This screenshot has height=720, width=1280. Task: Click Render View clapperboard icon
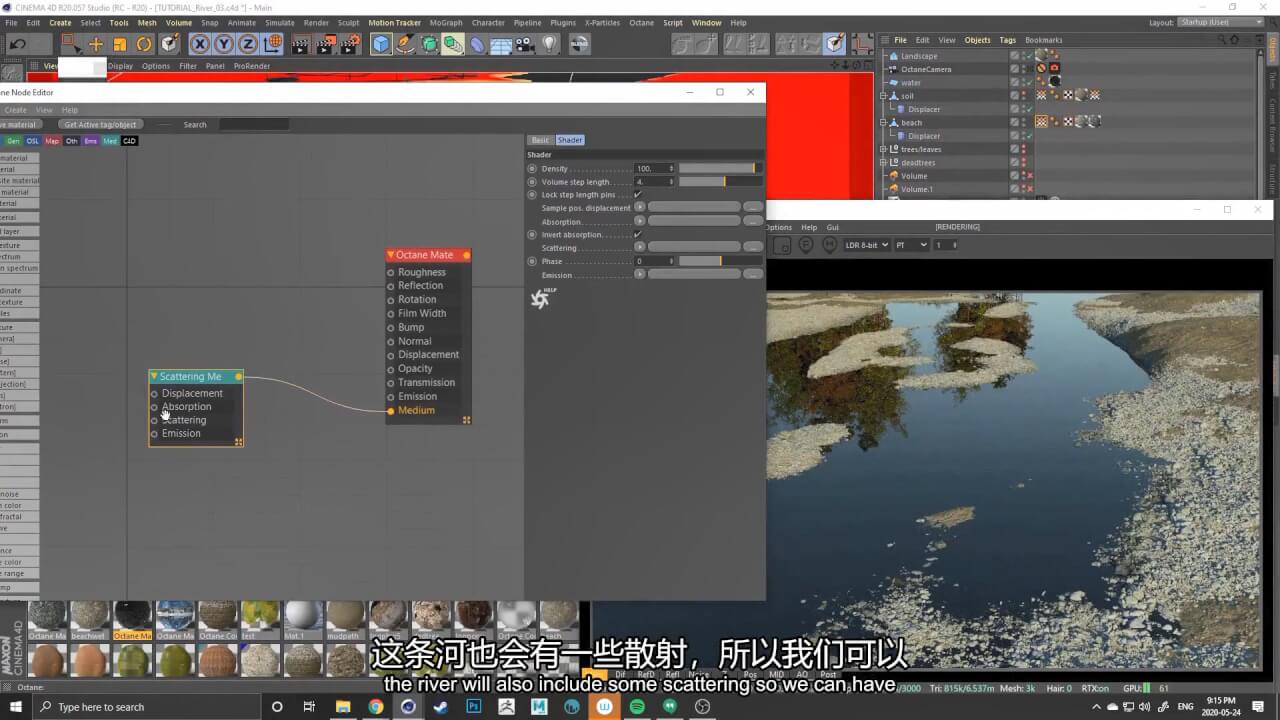(x=300, y=44)
